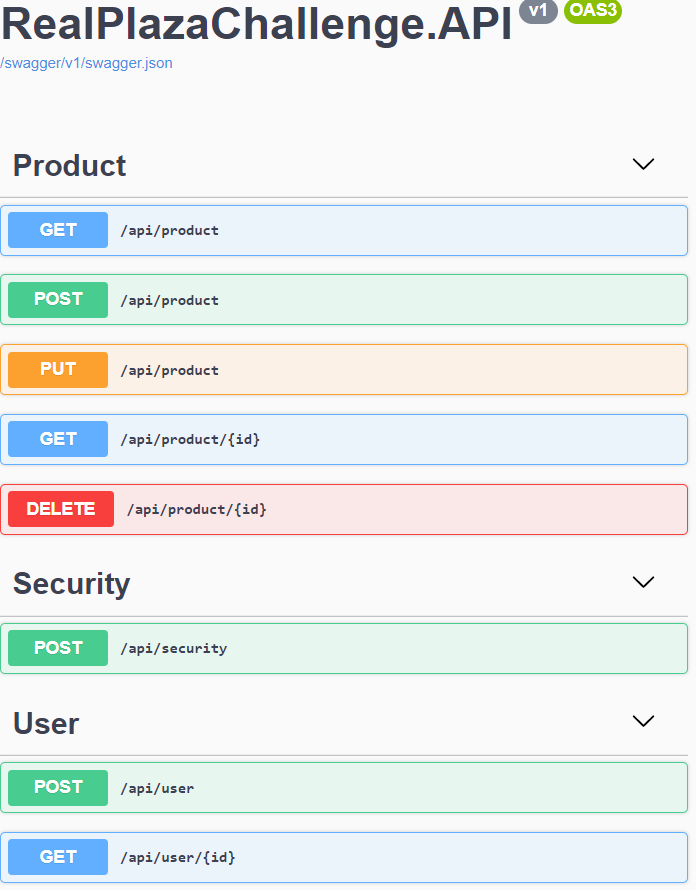Click the POST badge on /api/security

pyautogui.click(x=57, y=648)
